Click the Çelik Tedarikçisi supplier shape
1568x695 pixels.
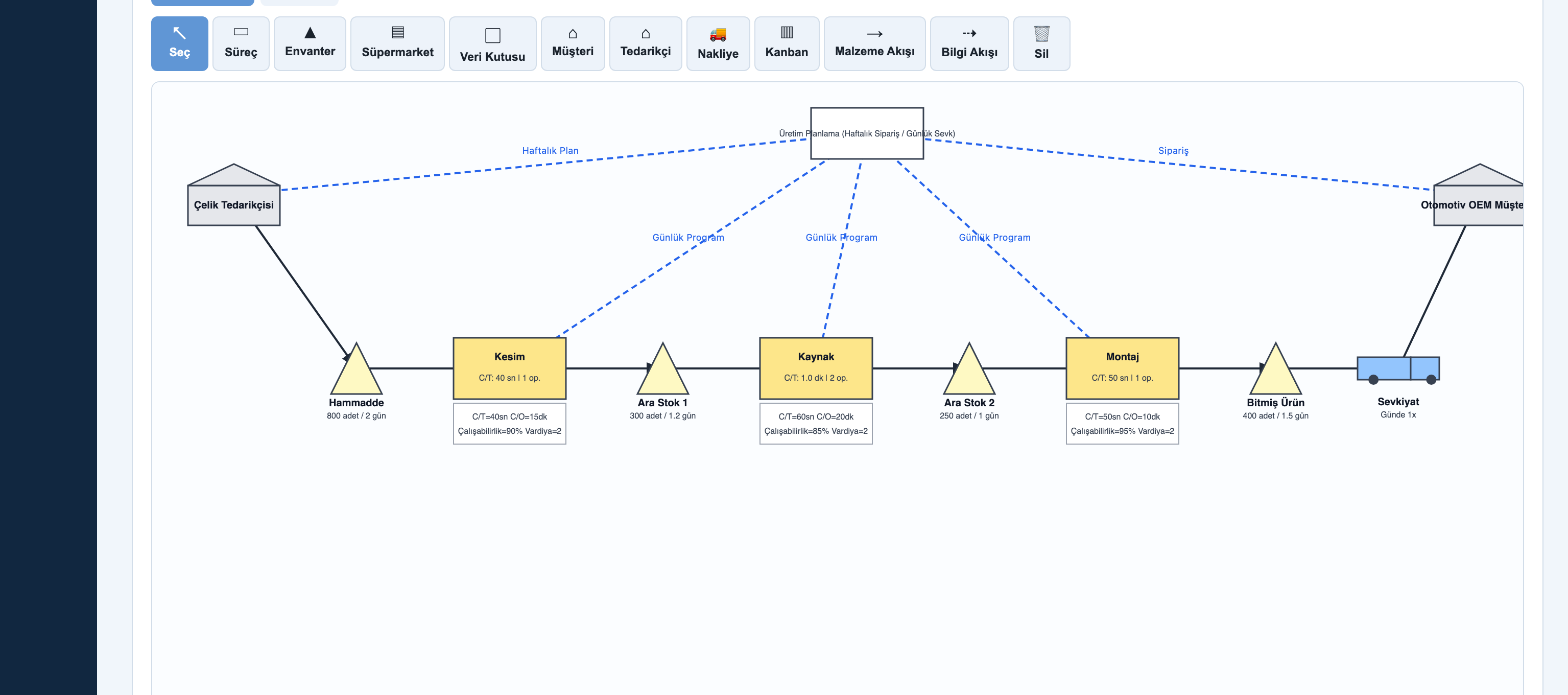pyautogui.click(x=234, y=195)
